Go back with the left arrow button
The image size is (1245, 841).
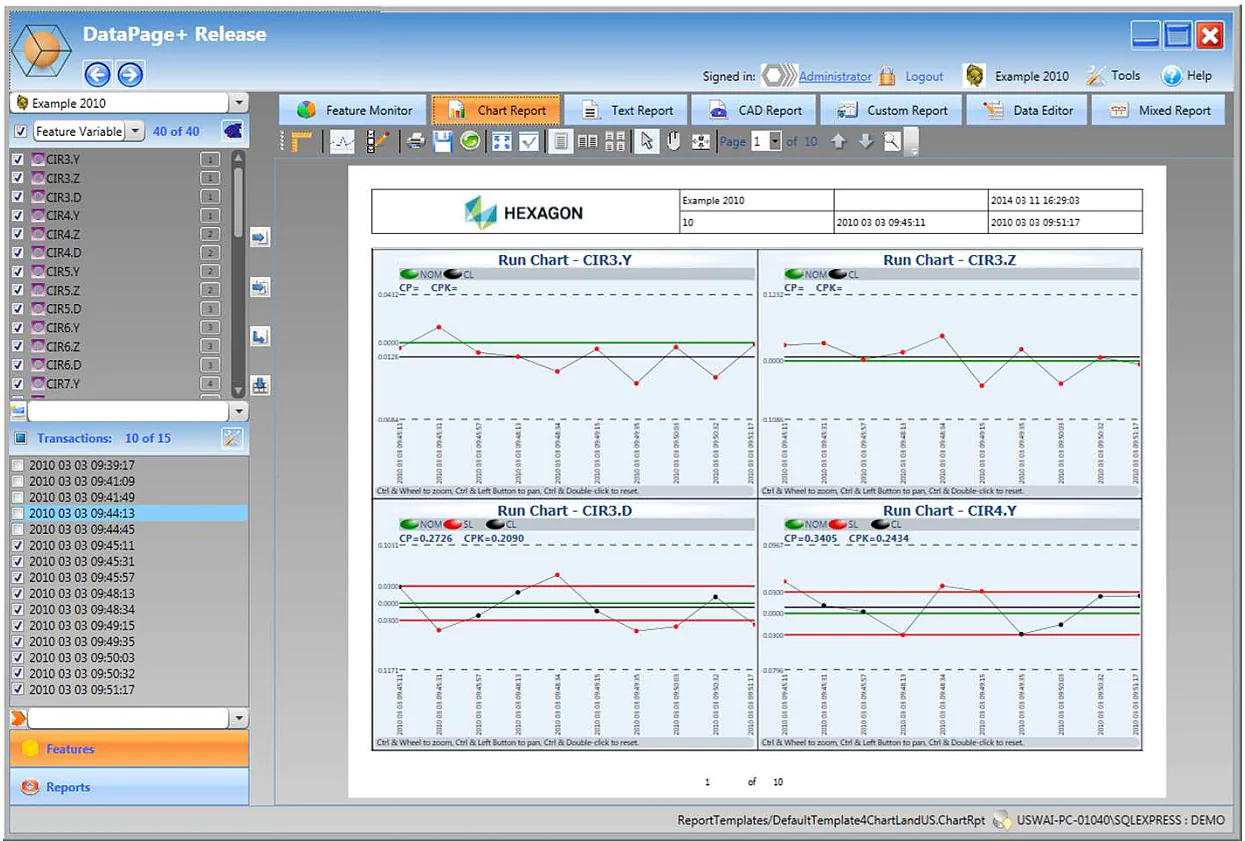coord(97,74)
